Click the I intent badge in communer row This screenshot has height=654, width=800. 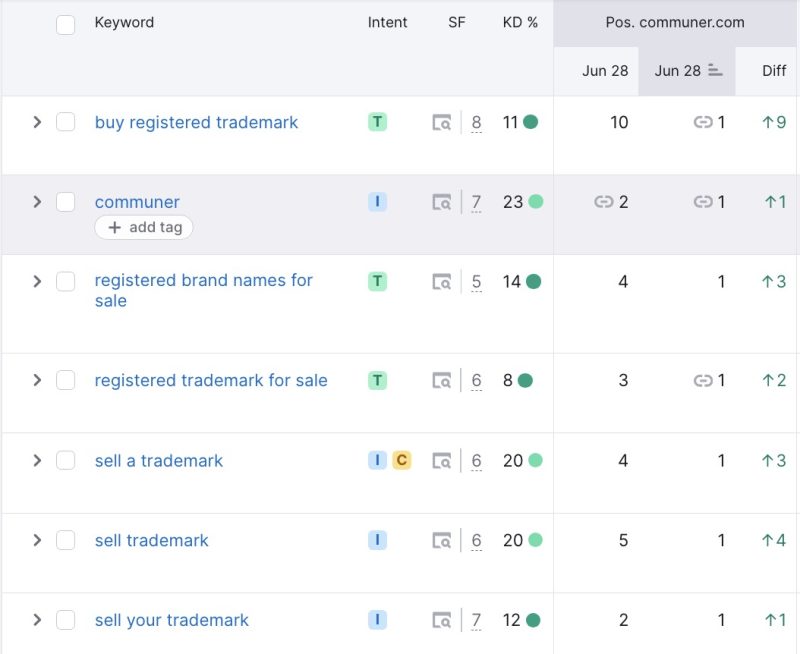(378, 202)
